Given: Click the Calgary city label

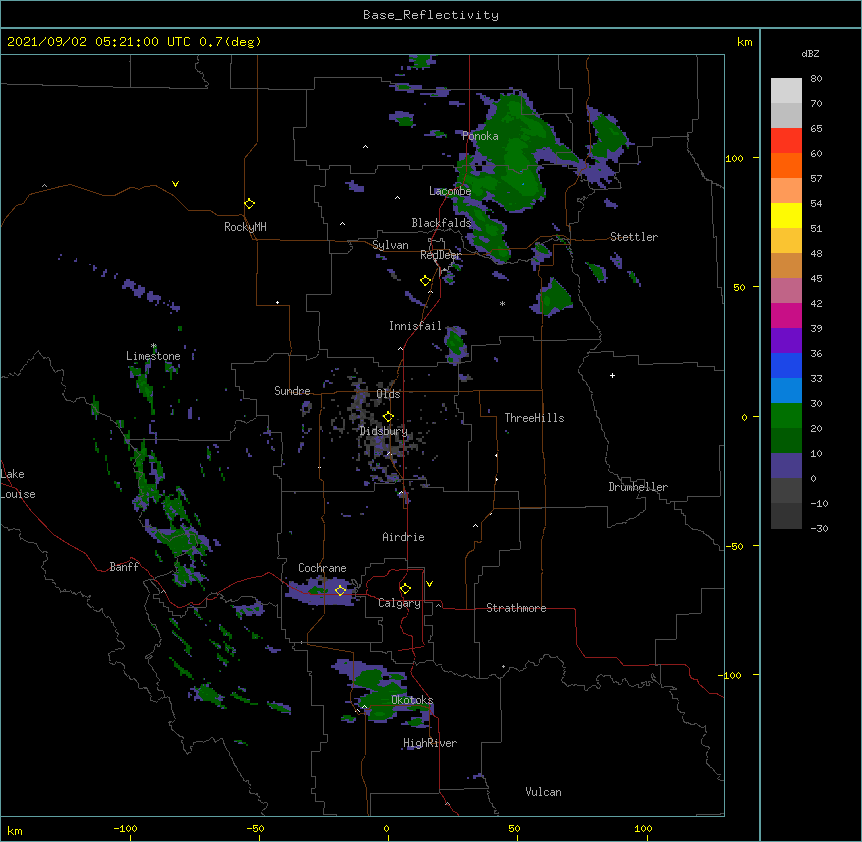Looking at the screenshot, I should (x=399, y=603).
